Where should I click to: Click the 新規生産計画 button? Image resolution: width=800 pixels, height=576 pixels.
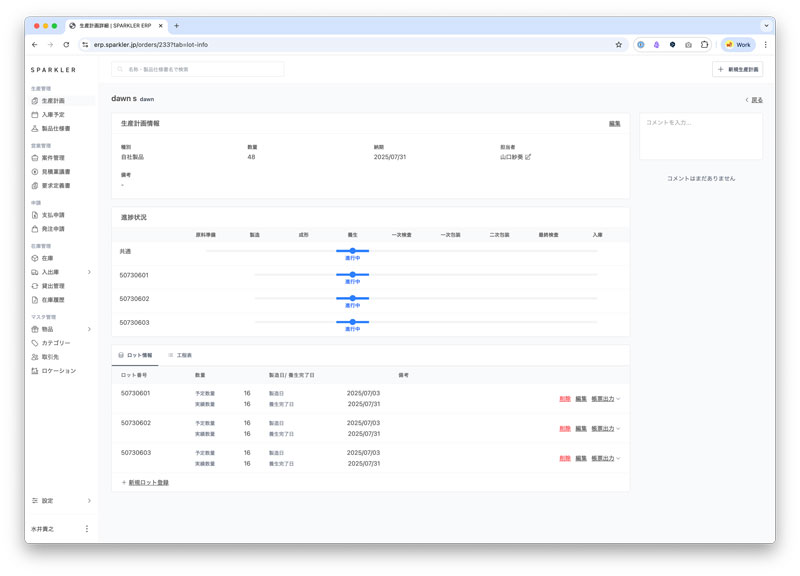coord(737,69)
